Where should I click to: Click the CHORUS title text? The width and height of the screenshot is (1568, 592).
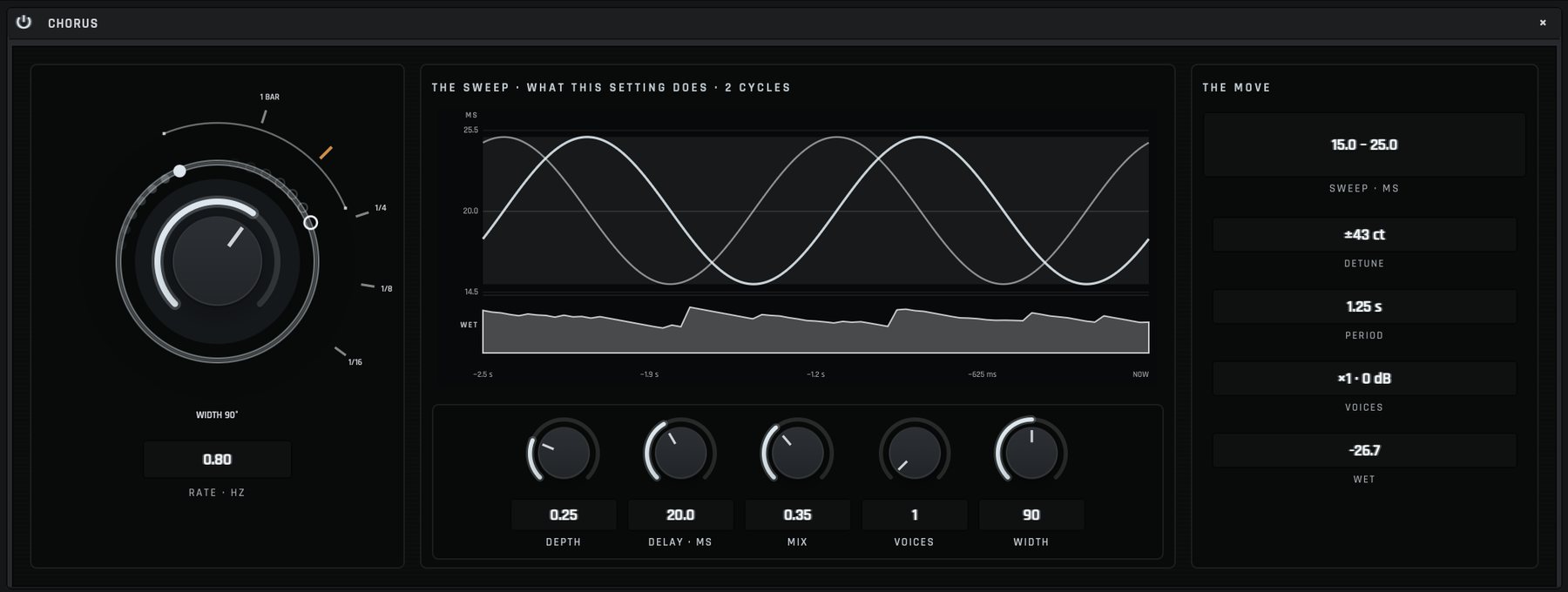pos(72,24)
